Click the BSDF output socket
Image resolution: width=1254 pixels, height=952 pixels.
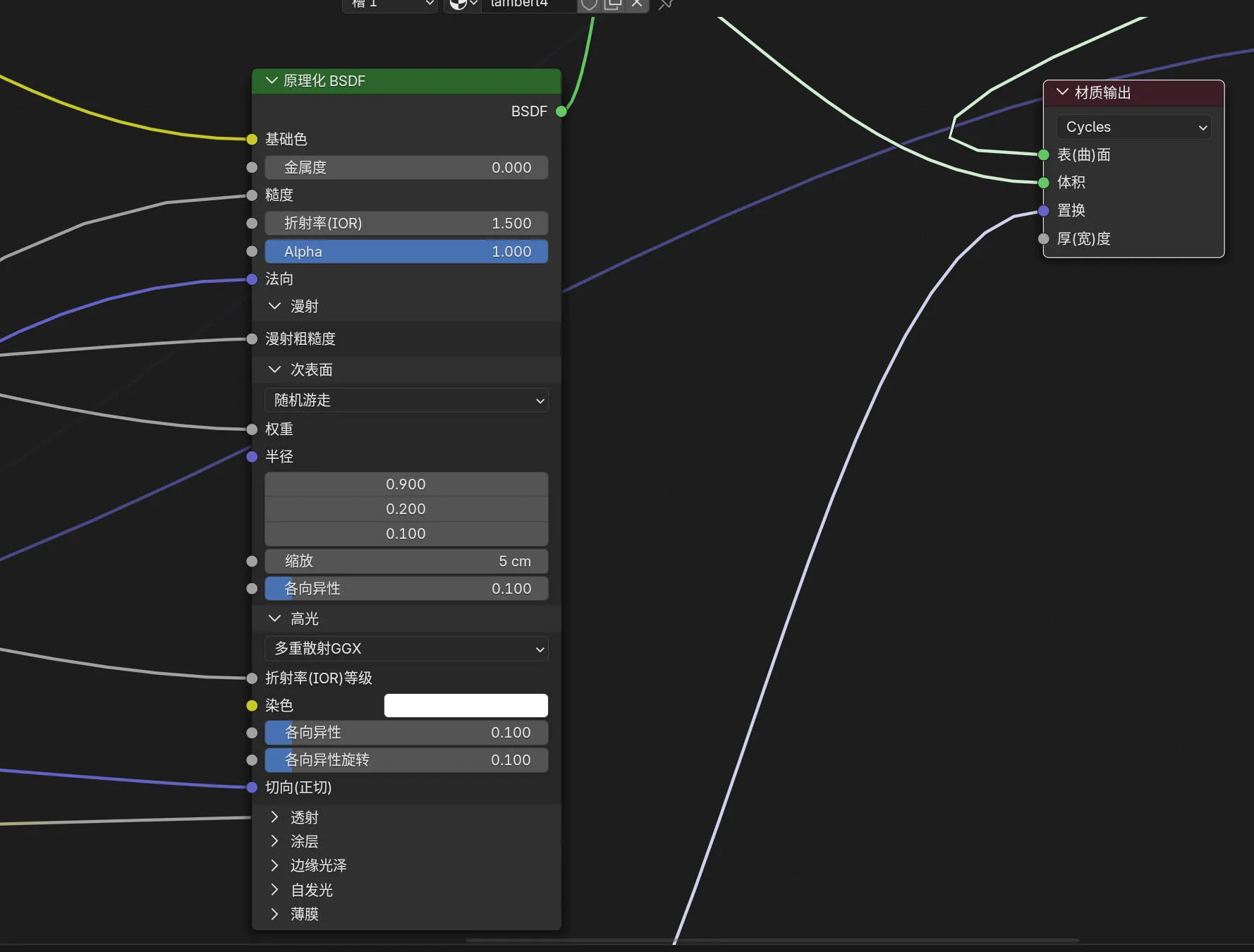(x=561, y=111)
